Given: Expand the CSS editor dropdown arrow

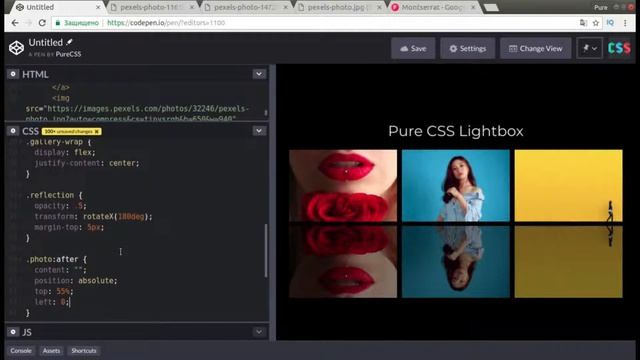Looking at the screenshot, I should point(259,131).
